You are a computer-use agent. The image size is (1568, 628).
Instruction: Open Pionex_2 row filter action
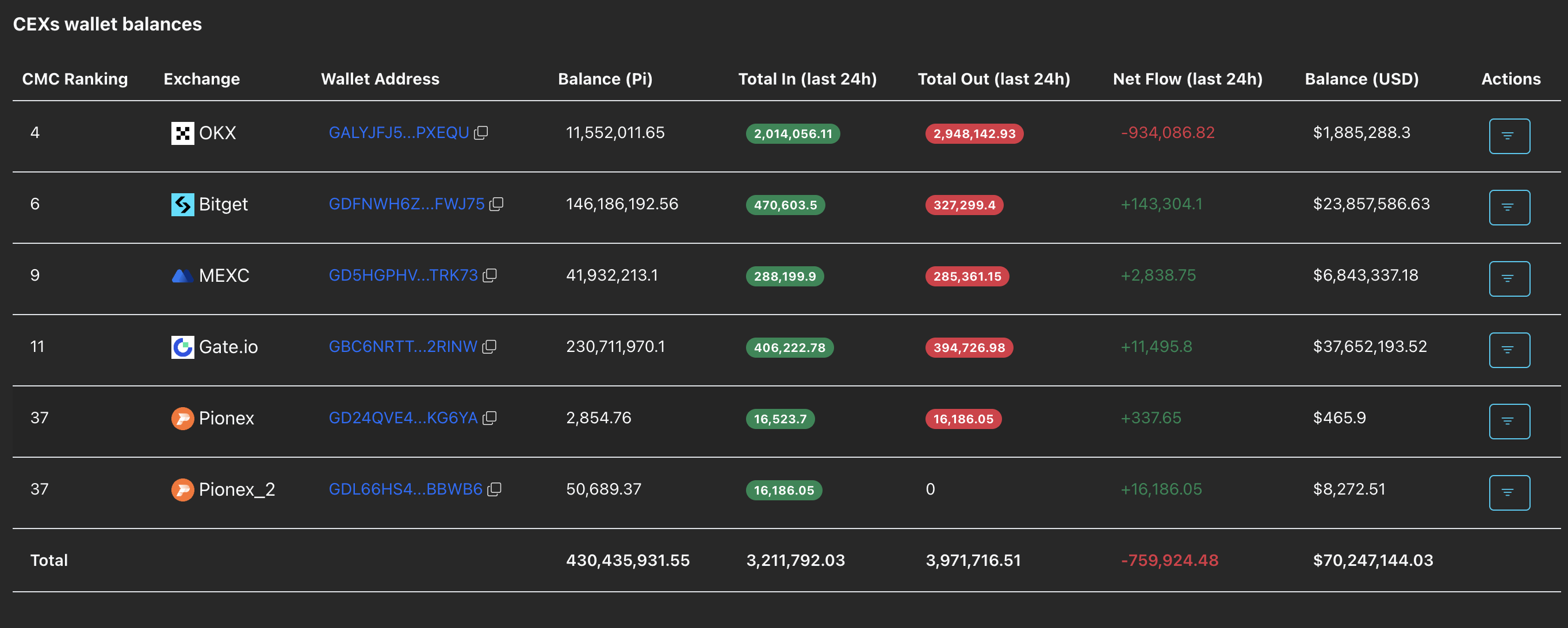click(x=1508, y=492)
